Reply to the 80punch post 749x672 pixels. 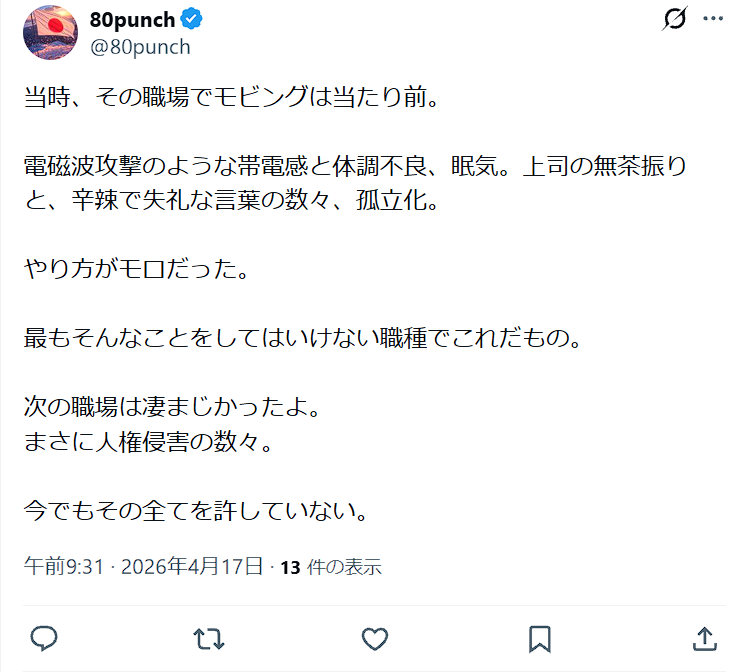tap(44, 637)
